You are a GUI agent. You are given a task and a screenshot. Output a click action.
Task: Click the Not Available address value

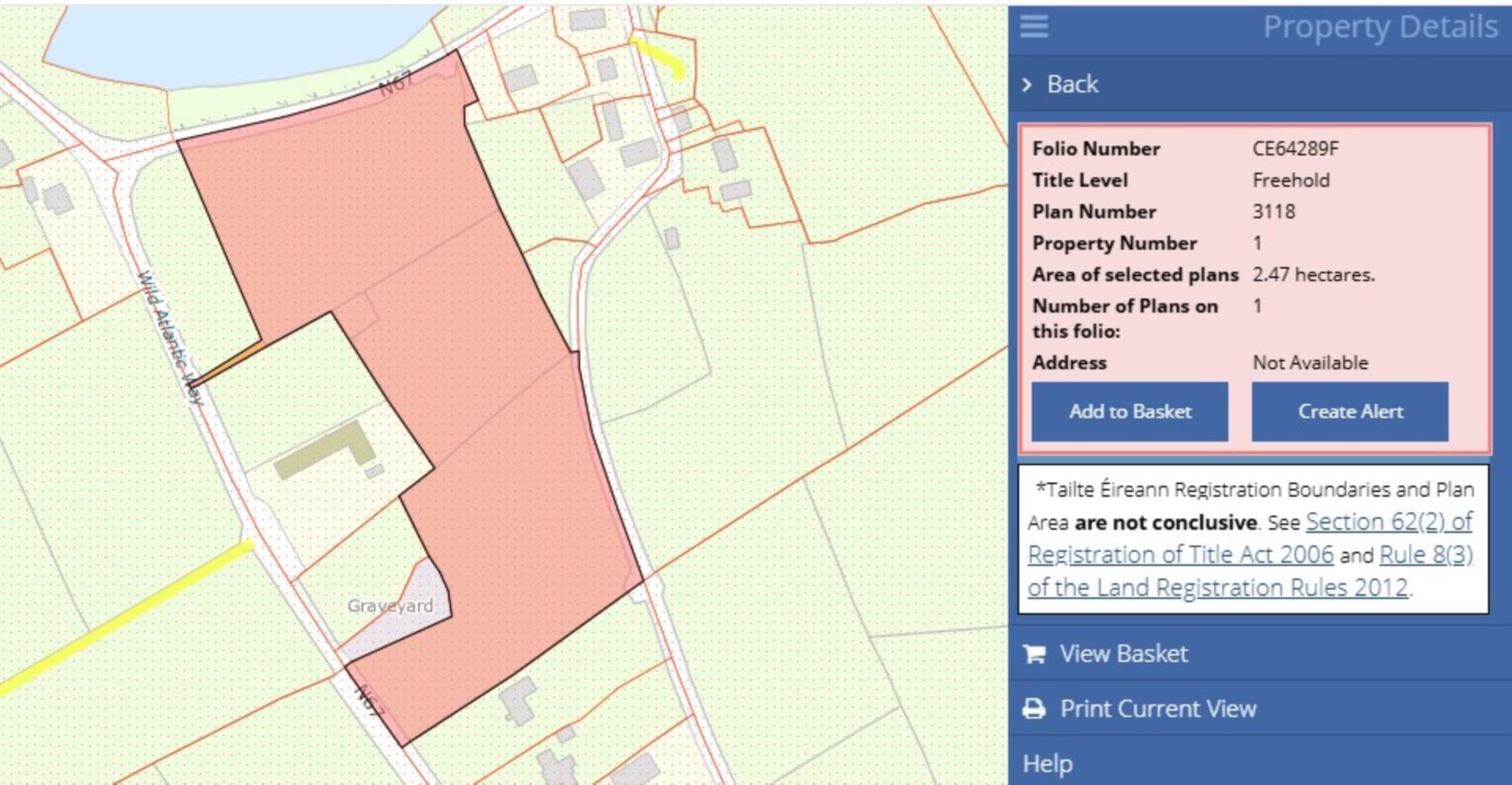[1310, 363]
